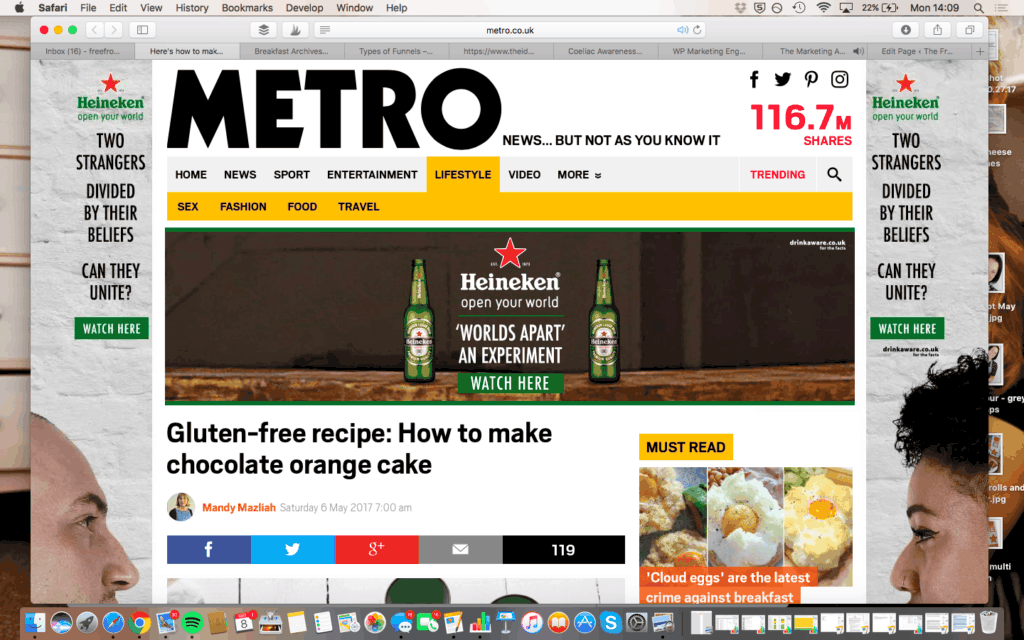The image size is (1024, 640).
Task: Click the author's round avatar photo
Action: [x=181, y=507]
